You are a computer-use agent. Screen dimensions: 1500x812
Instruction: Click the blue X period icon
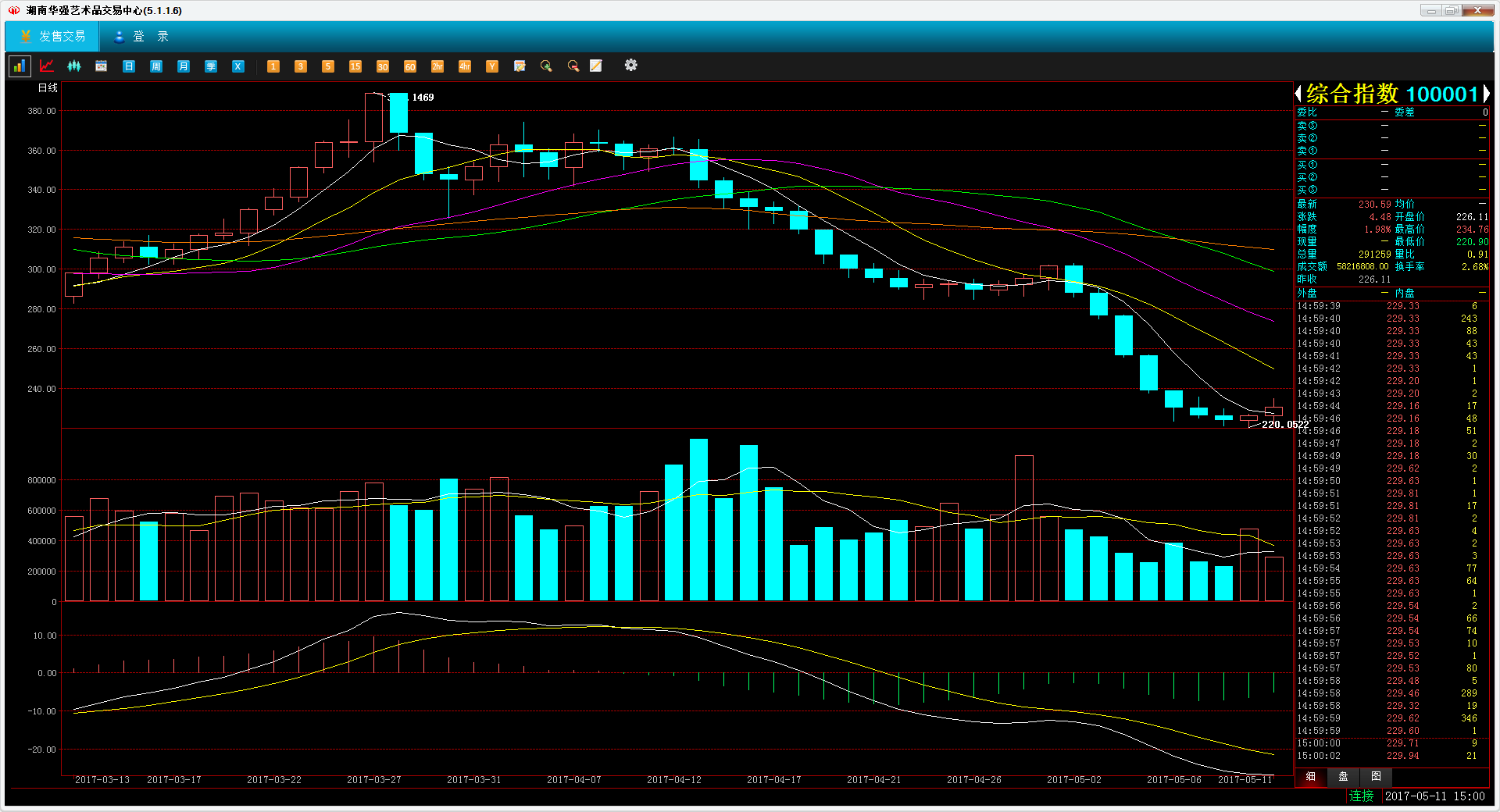point(238,66)
